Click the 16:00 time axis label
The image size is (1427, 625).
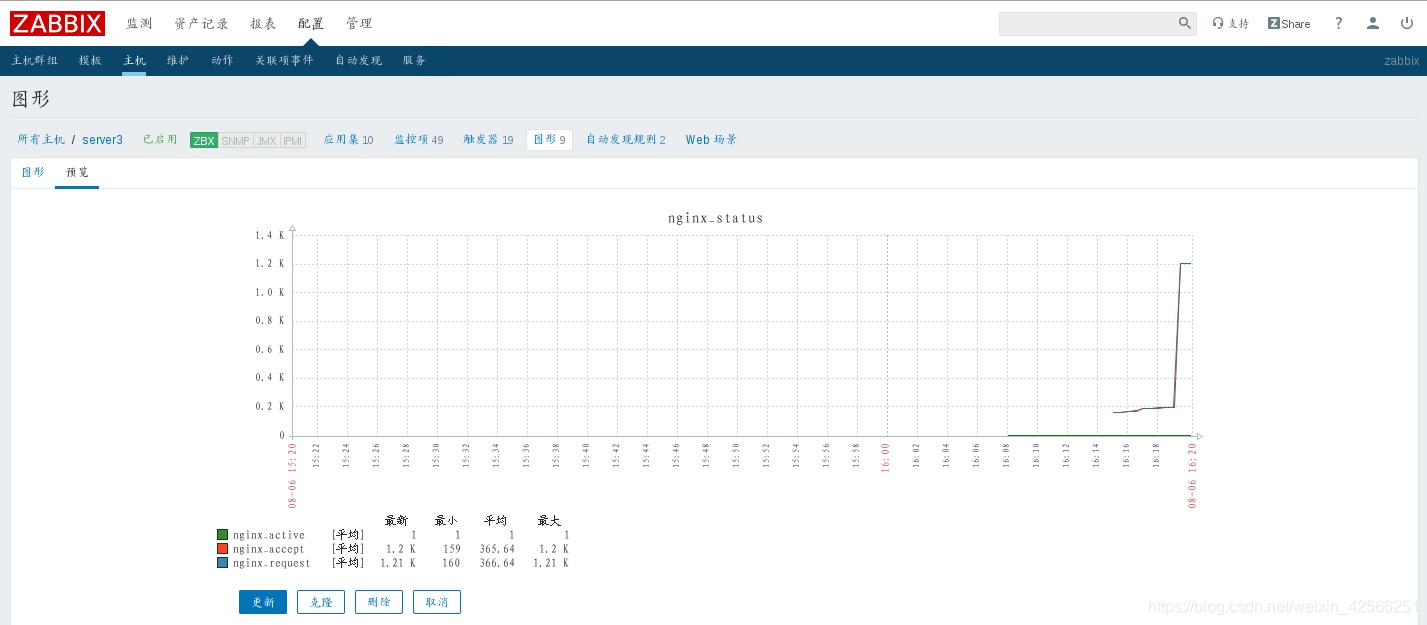pos(885,457)
